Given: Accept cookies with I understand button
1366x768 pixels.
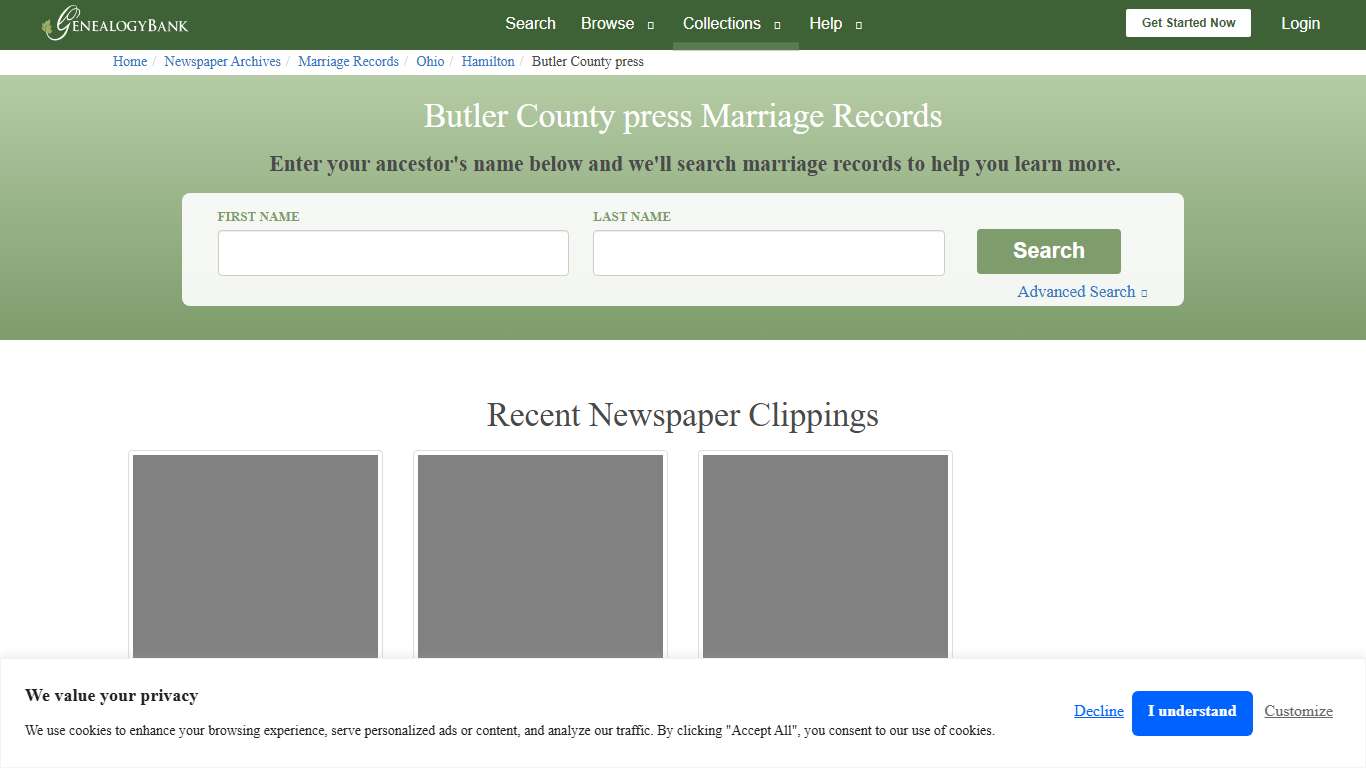Looking at the screenshot, I should 1192,712.
